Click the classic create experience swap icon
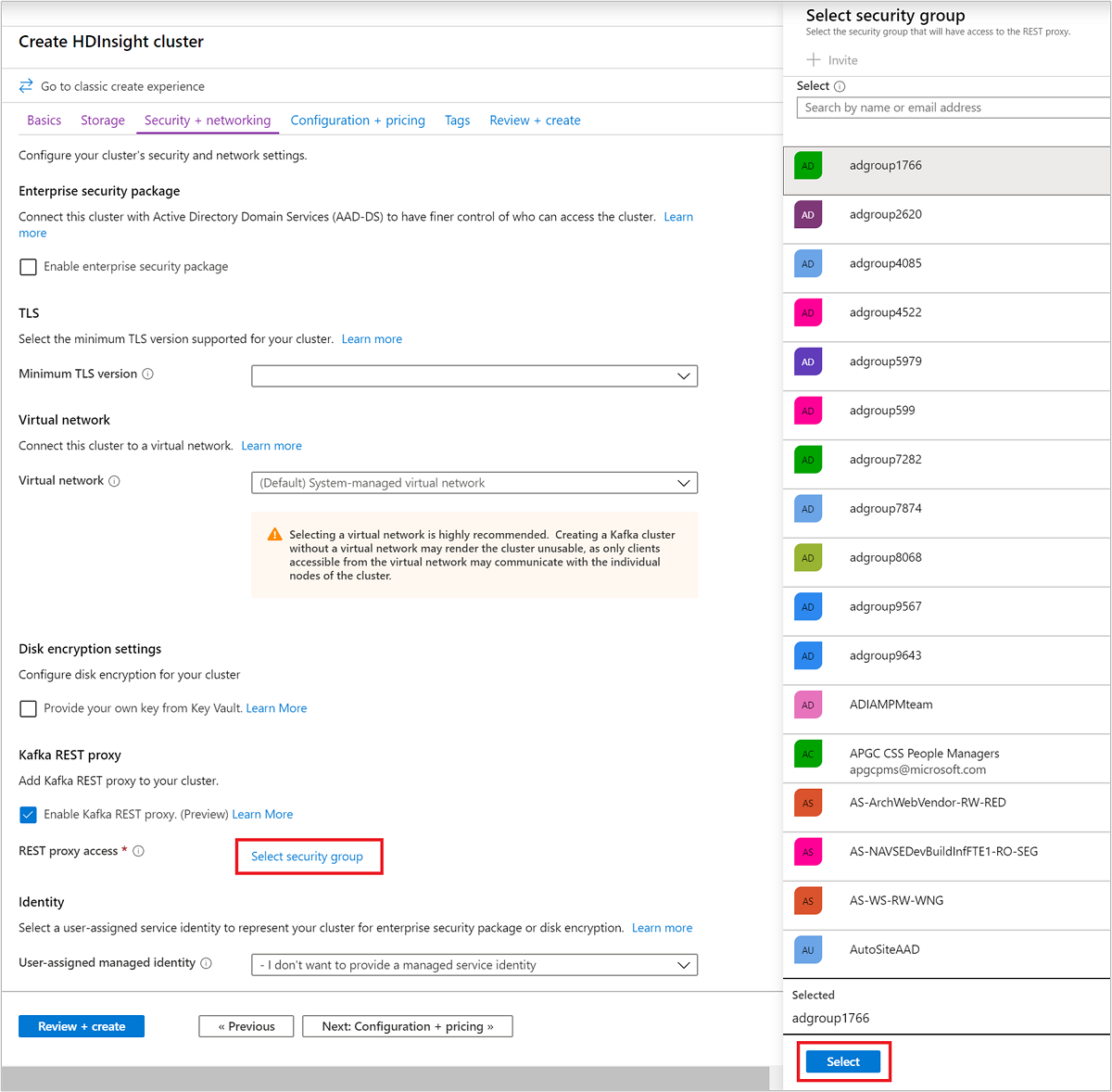This screenshot has height=1092, width=1112. click(x=26, y=86)
